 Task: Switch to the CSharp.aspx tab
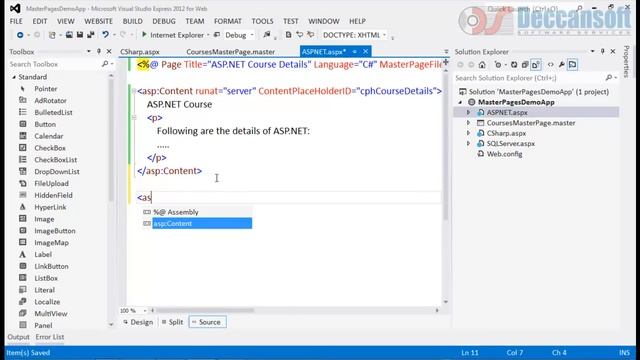(140, 52)
